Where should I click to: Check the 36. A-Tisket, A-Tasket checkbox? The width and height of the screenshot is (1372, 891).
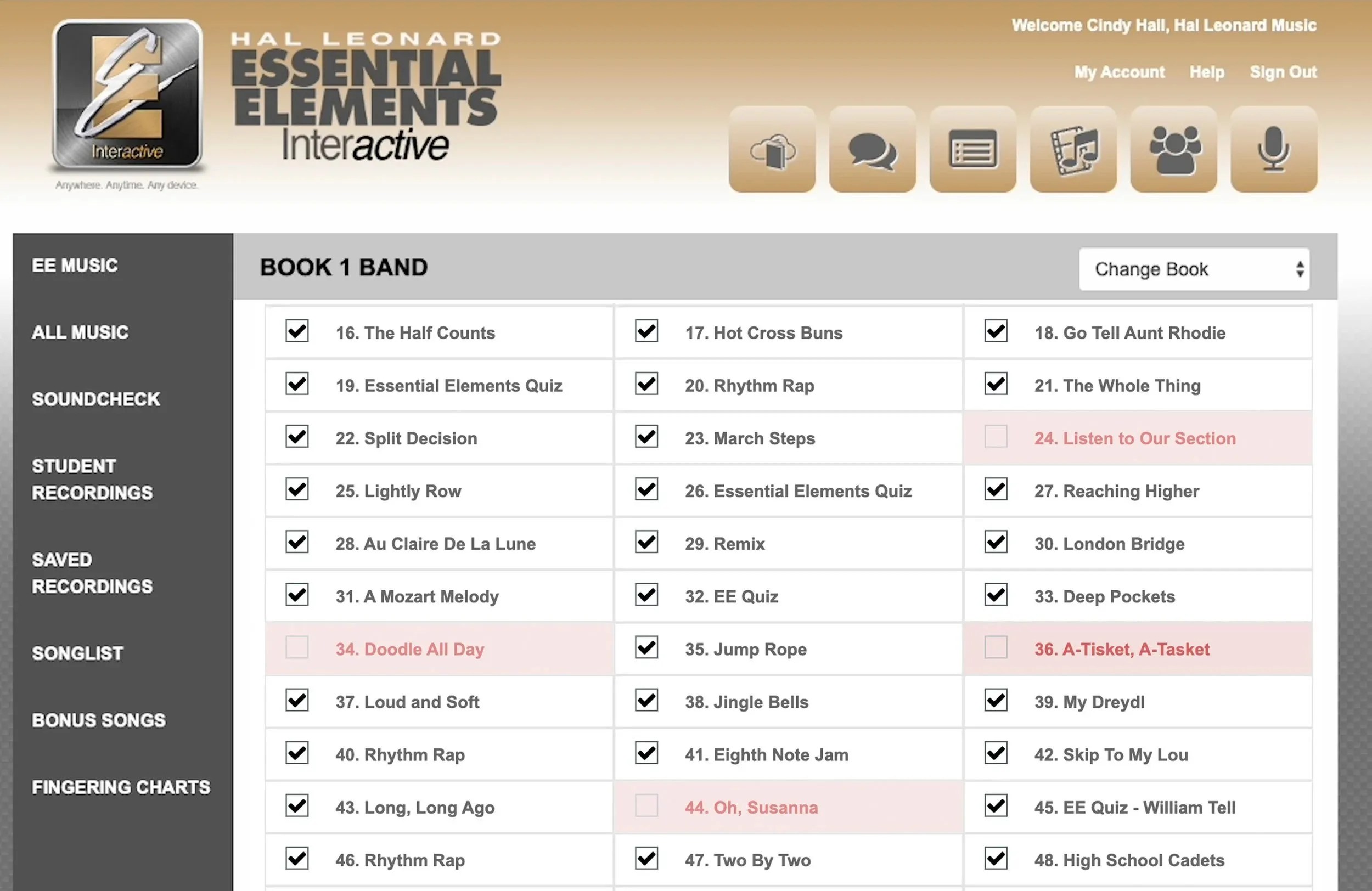[x=996, y=648]
